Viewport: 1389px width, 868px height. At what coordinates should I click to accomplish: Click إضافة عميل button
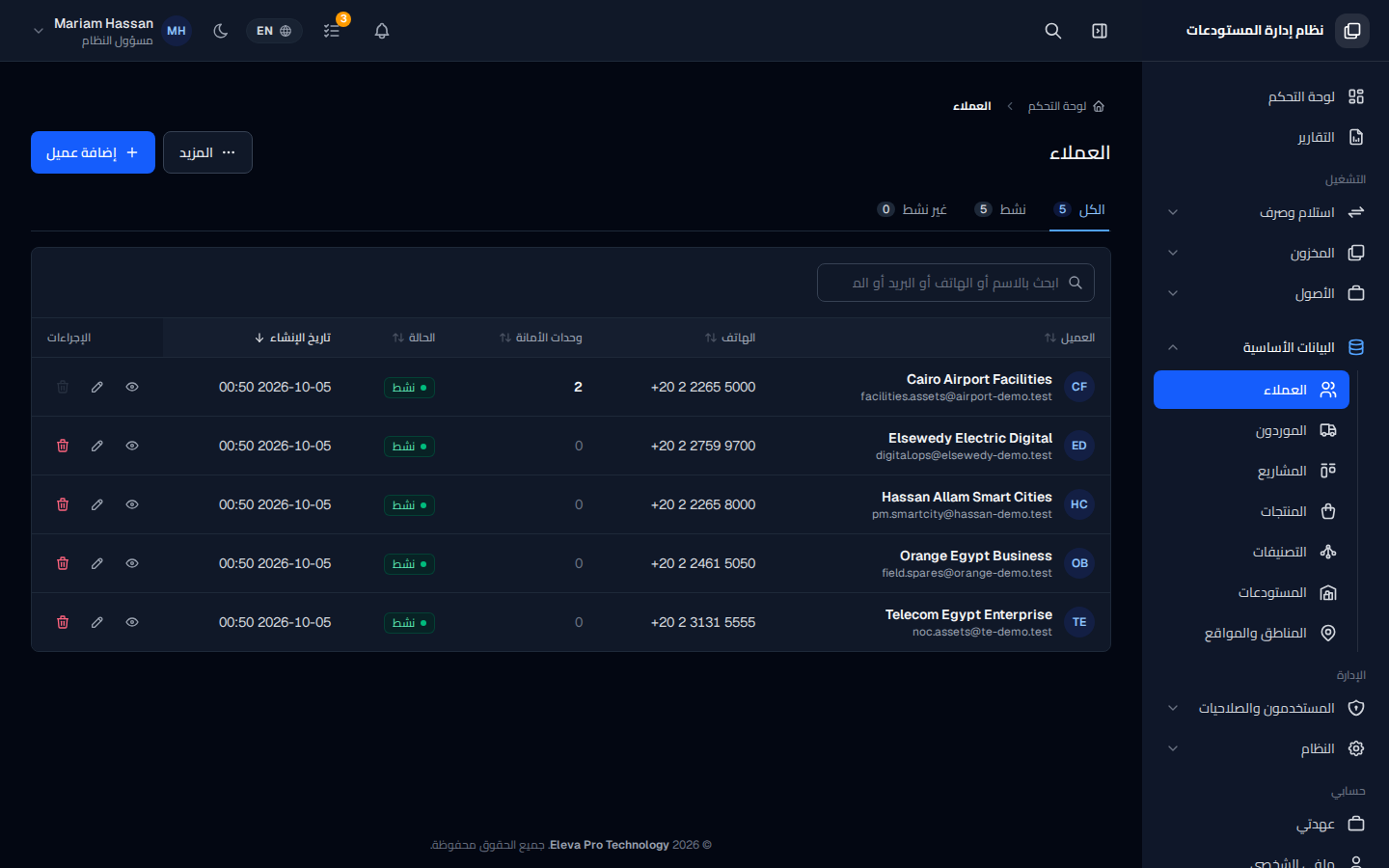(93, 152)
